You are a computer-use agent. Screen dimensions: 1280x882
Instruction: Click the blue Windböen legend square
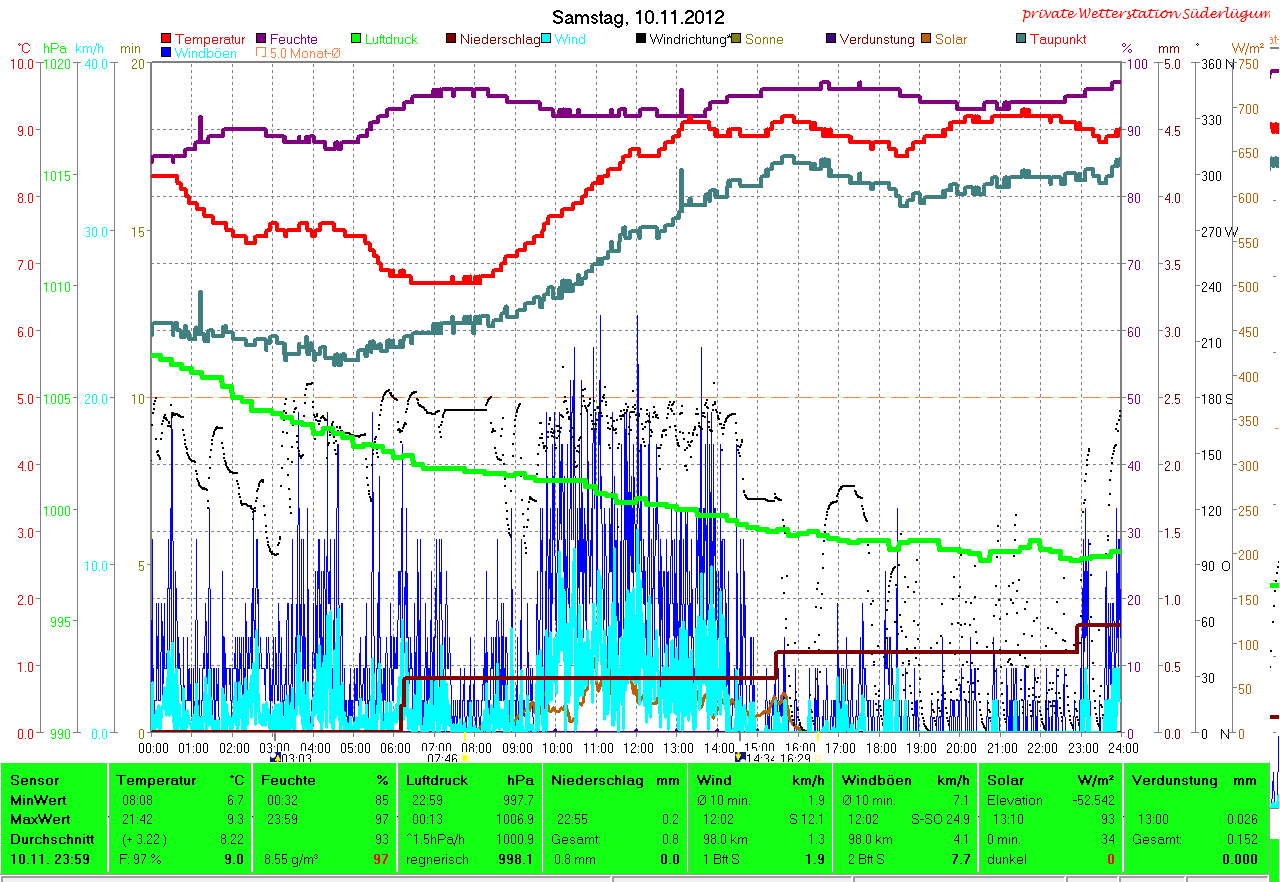[x=166, y=53]
